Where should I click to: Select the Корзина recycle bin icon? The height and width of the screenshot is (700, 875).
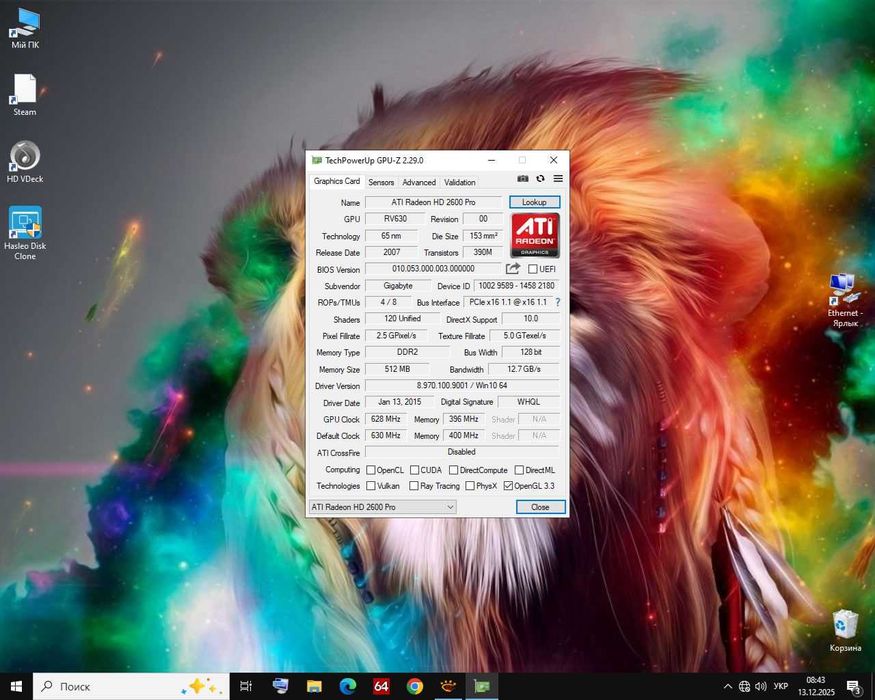click(x=845, y=631)
